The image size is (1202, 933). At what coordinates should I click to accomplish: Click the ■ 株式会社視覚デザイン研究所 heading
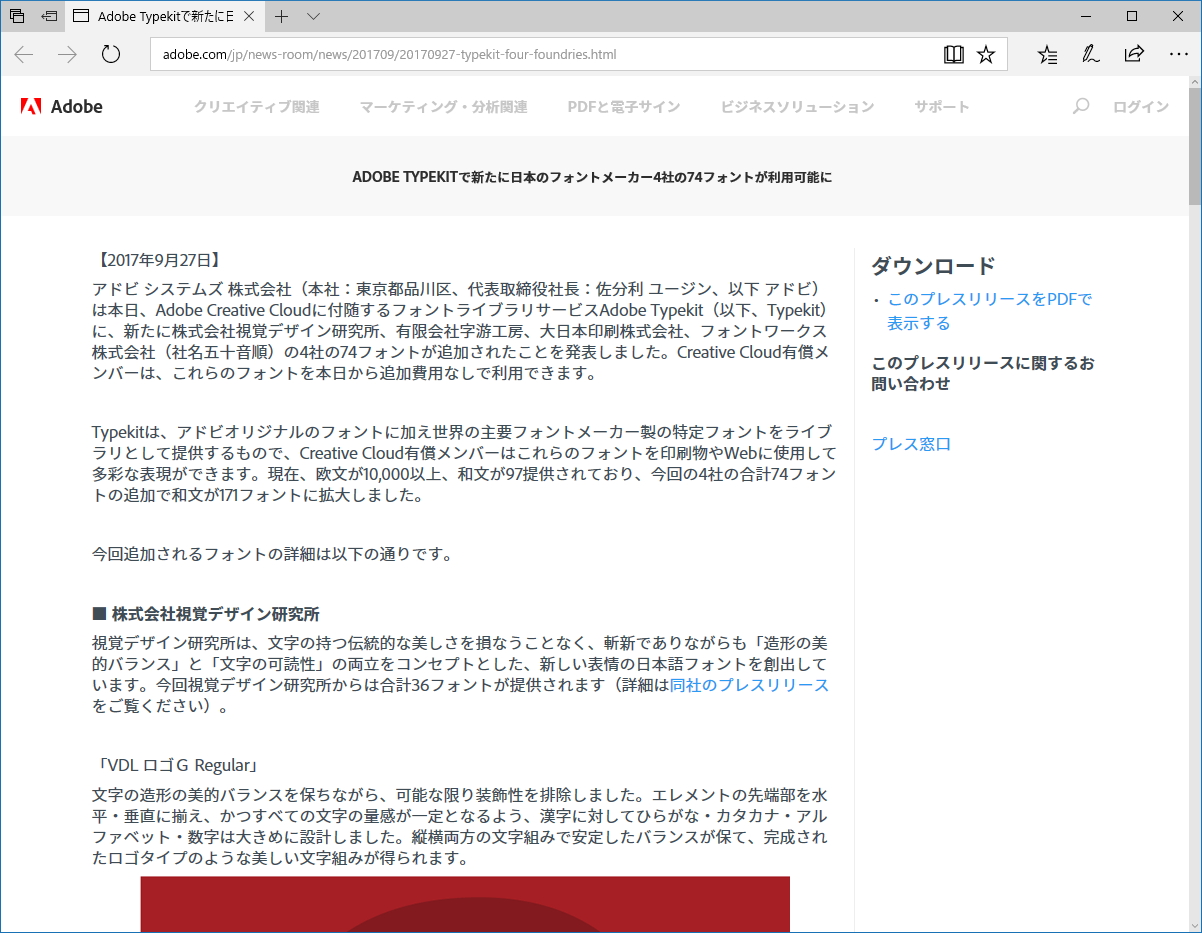coord(206,614)
